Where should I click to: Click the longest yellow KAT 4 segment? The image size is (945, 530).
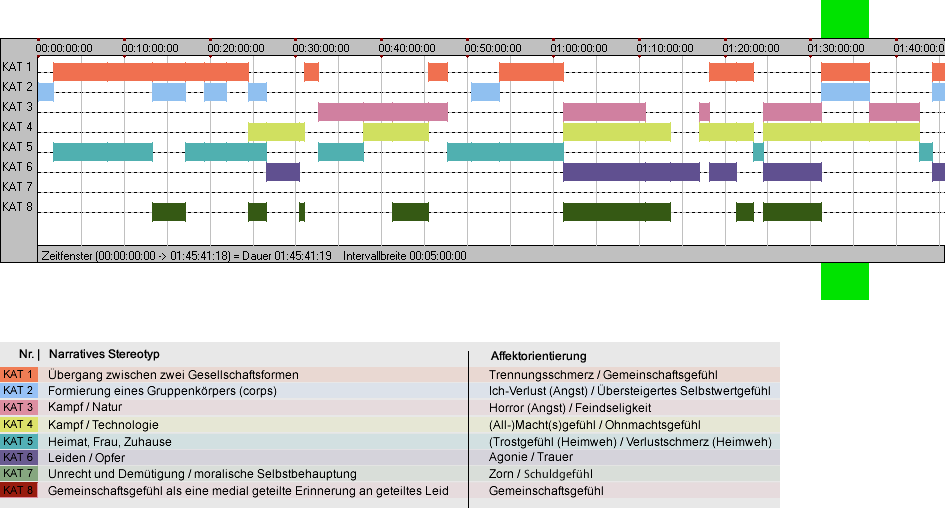click(x=841, y=131)
